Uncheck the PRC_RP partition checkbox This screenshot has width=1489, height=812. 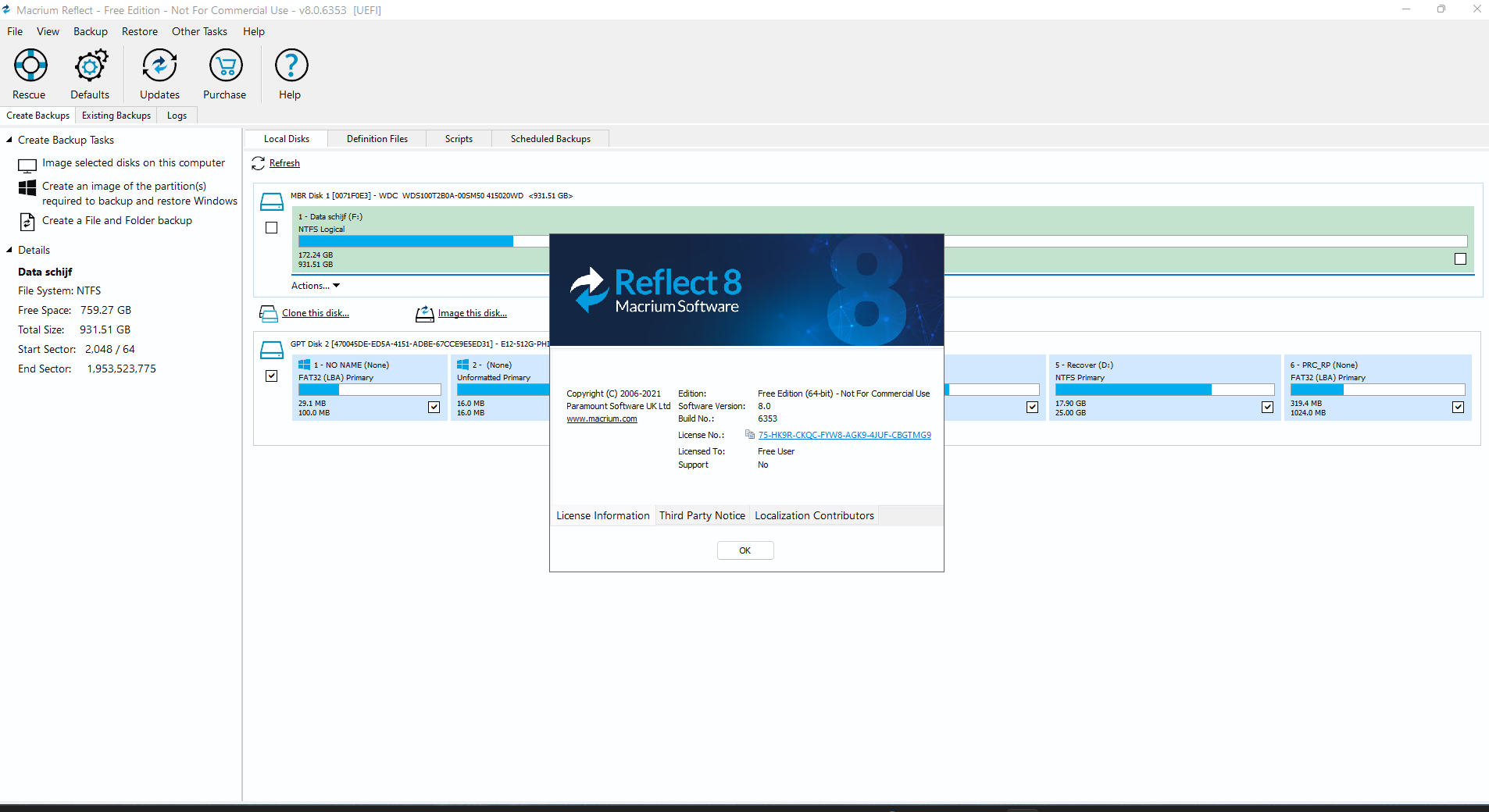(1458, 408)
